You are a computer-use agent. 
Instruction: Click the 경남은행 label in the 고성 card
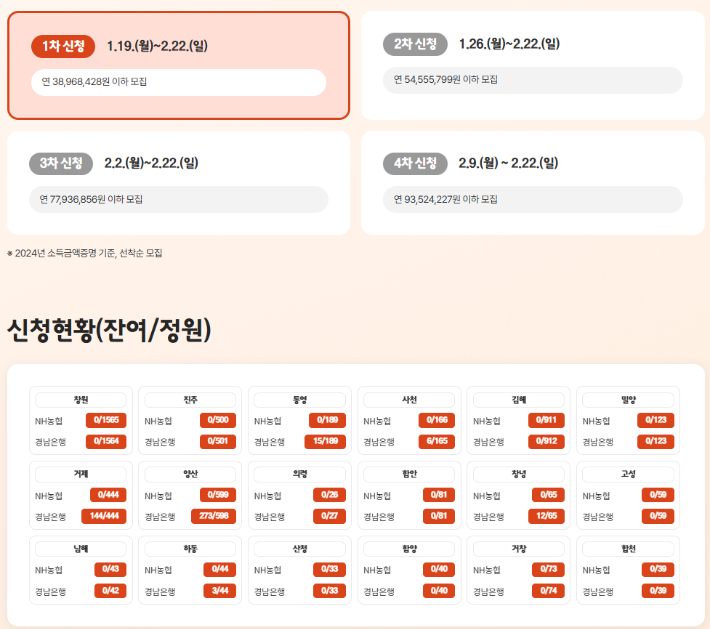click(598, 517)
